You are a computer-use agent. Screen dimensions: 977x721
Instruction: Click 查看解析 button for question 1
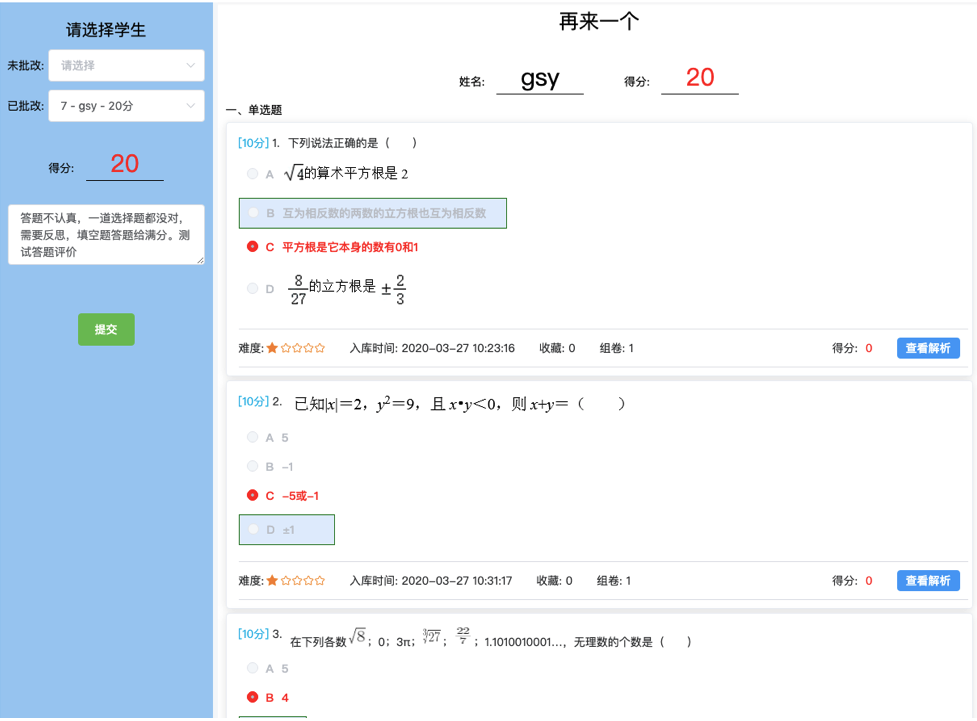(928, 348)
